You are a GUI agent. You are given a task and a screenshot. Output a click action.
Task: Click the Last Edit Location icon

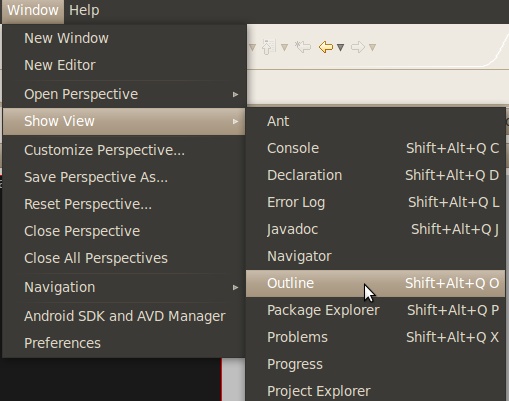point(303,47)
